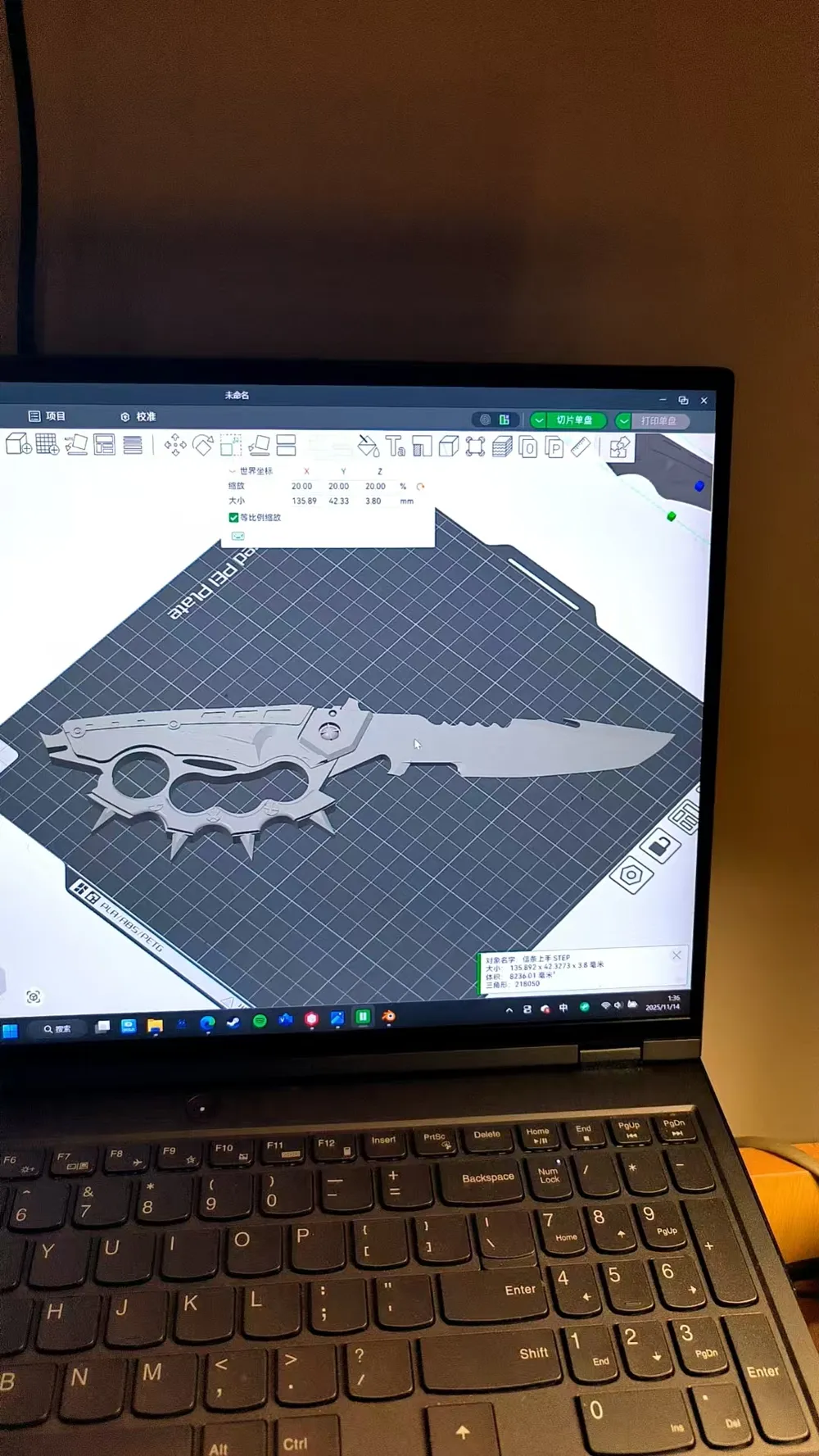Screen dimensions: 819x1456
Task: Close the object info notification
Action: tap(676, 955)
